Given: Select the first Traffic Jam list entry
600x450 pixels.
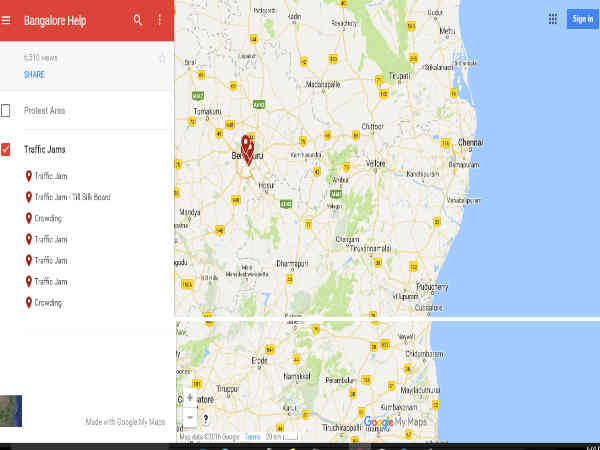Looking at the screenshot, I should [x=50, y=176].
